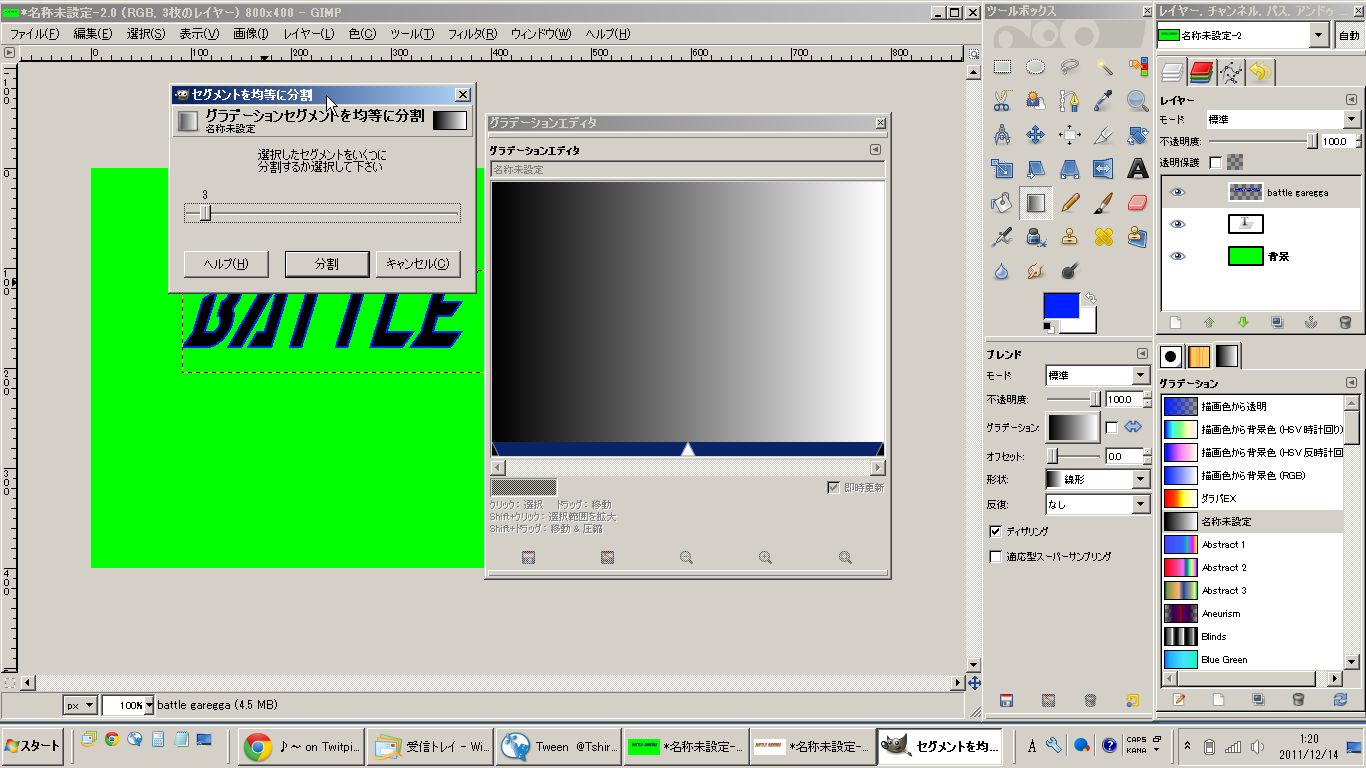1366x768 pixels.
Task: Toggle the 透明保護 lock checkbox
Action: tap(1216, 162)
